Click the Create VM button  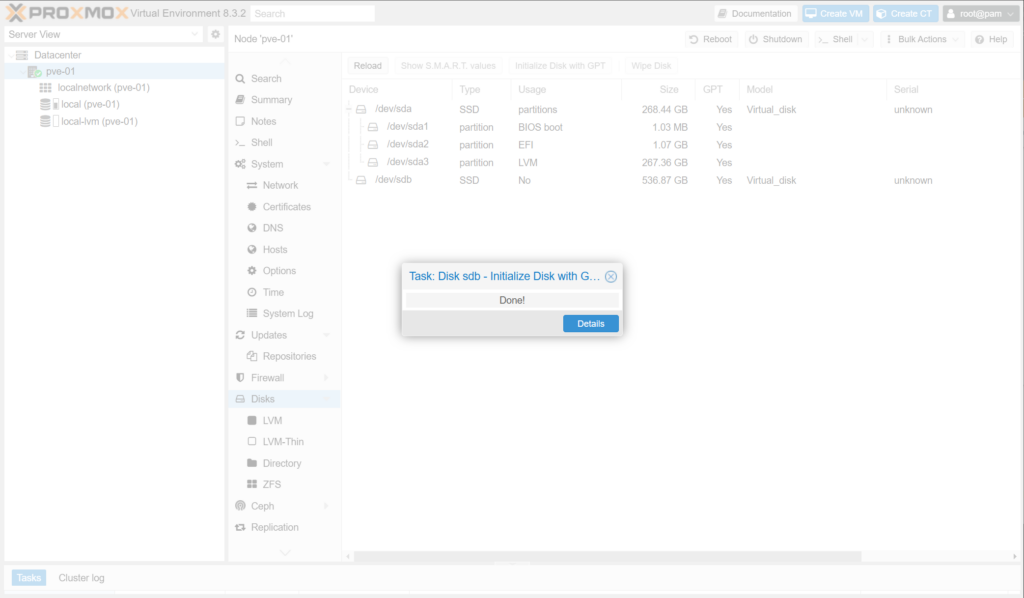[x=834, y=14]
